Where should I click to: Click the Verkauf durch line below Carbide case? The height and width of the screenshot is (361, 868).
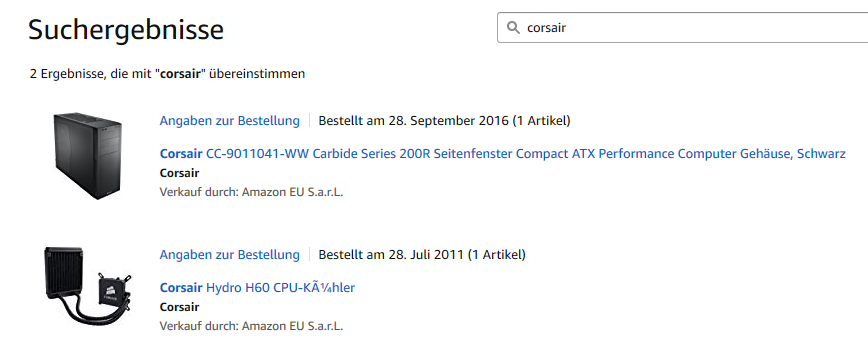pyautogui.click(x=251, y=193)
